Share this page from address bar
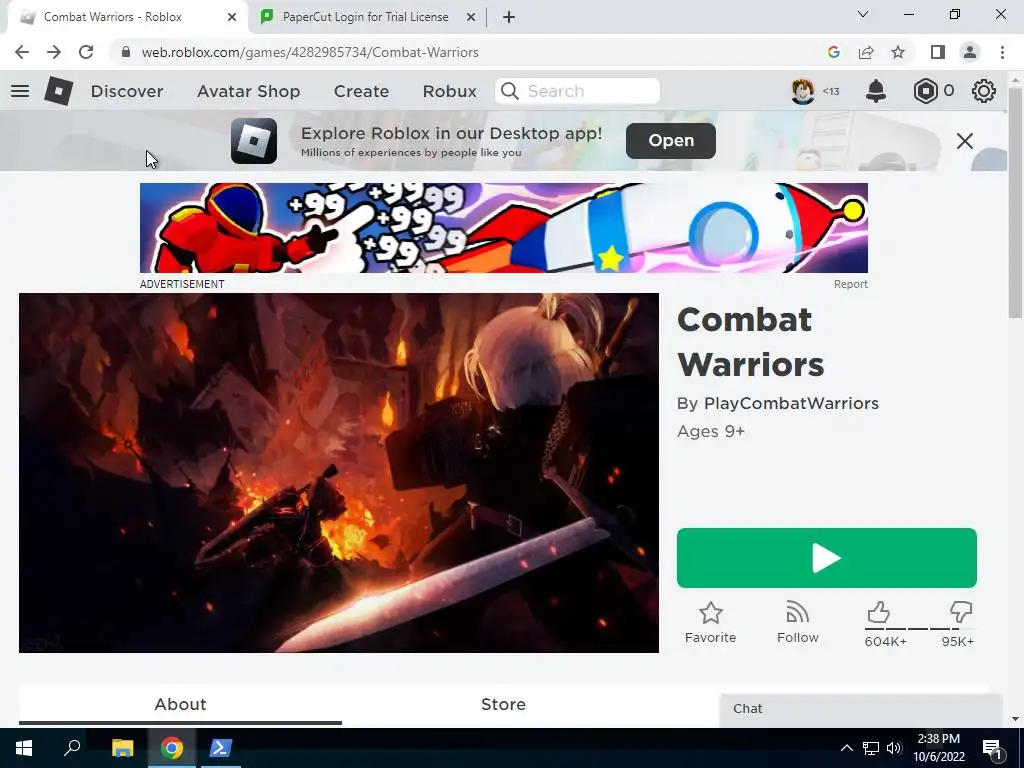Screen dimensions: 1024x768 [x=866, y=52]
